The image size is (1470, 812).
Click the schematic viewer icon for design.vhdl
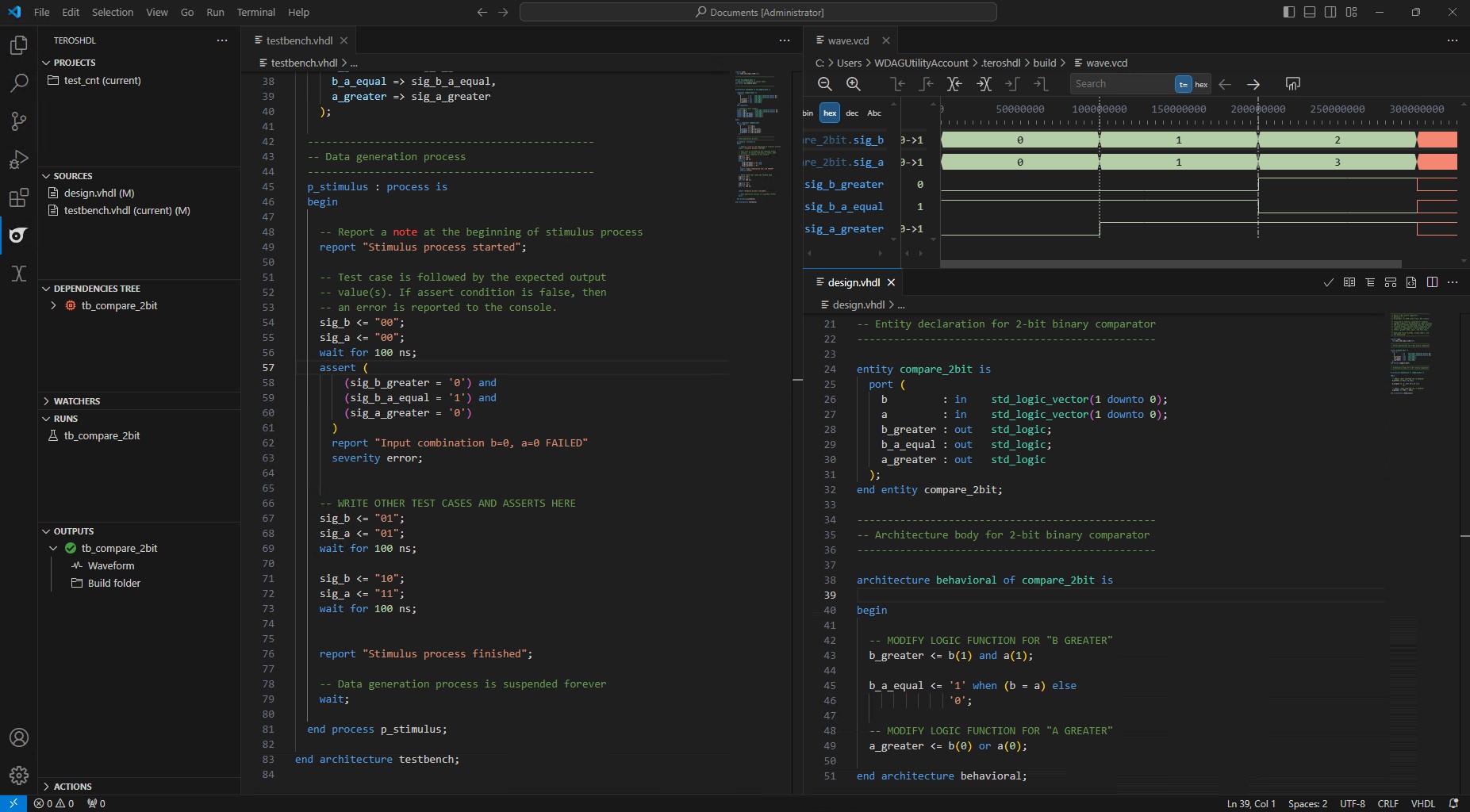click(x=1391, y=282)
